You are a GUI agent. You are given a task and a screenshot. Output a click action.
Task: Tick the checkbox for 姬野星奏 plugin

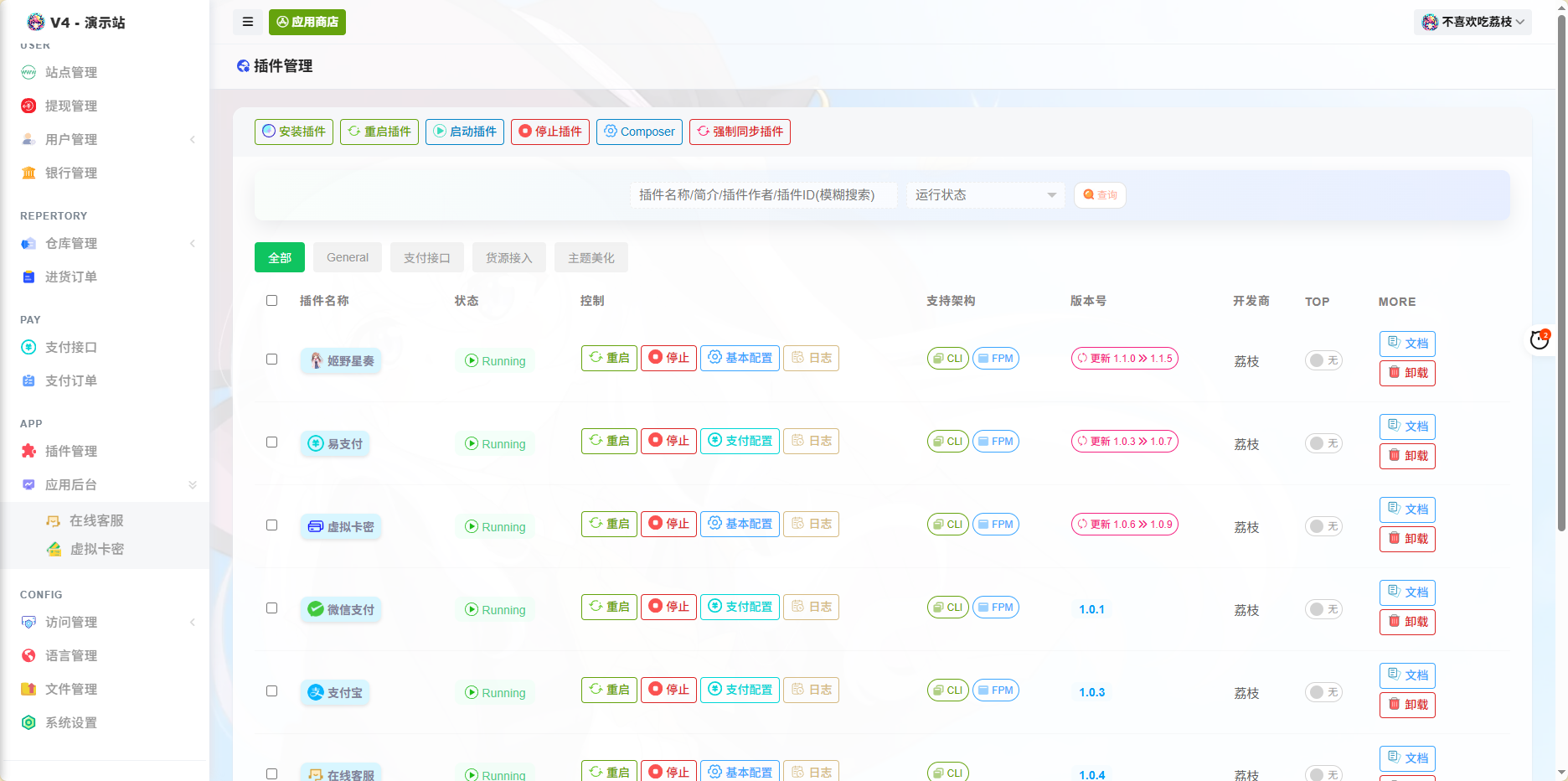click(271, 359)
